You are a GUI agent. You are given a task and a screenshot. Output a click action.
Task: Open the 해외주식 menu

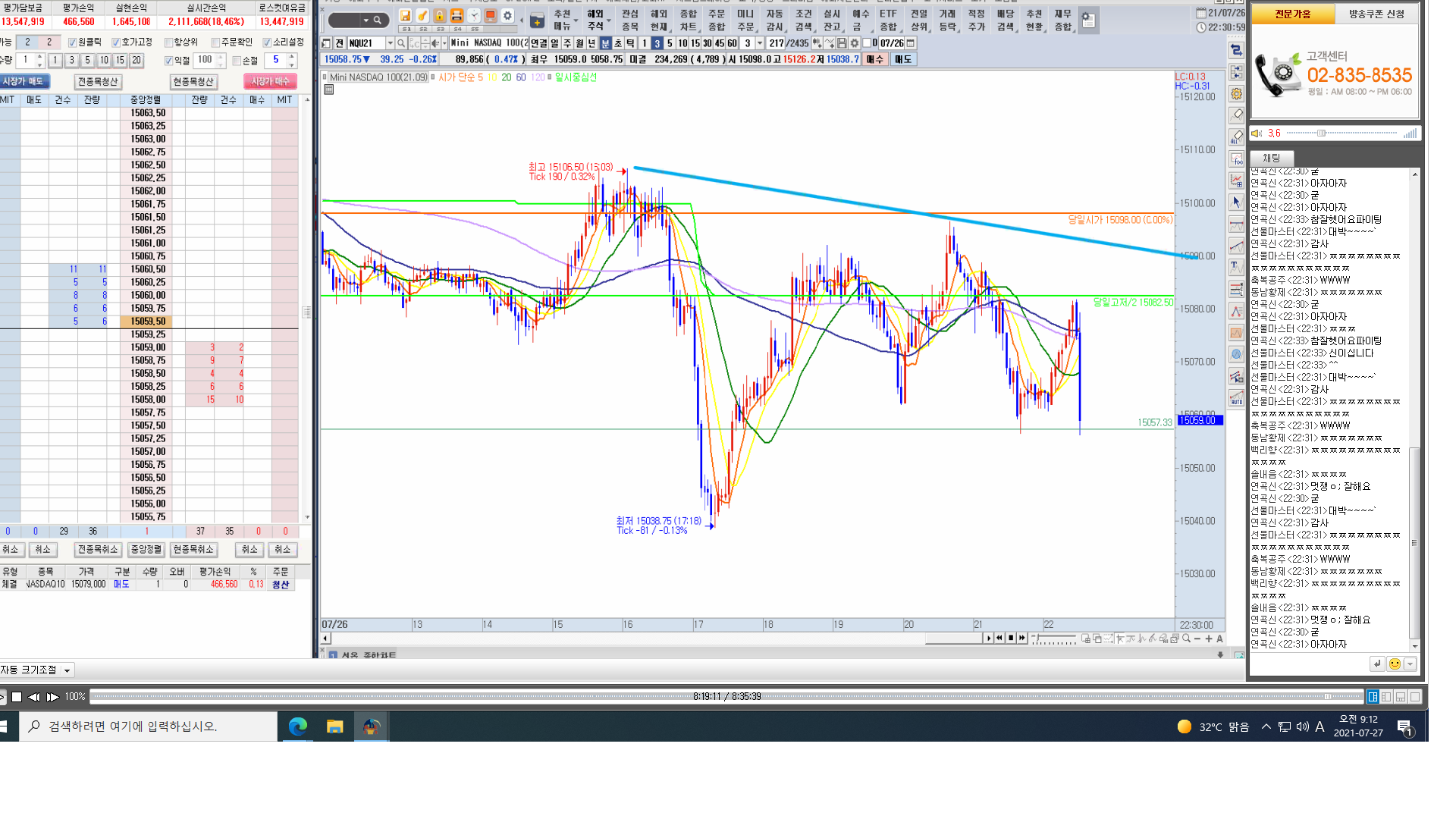click(596, 20)
